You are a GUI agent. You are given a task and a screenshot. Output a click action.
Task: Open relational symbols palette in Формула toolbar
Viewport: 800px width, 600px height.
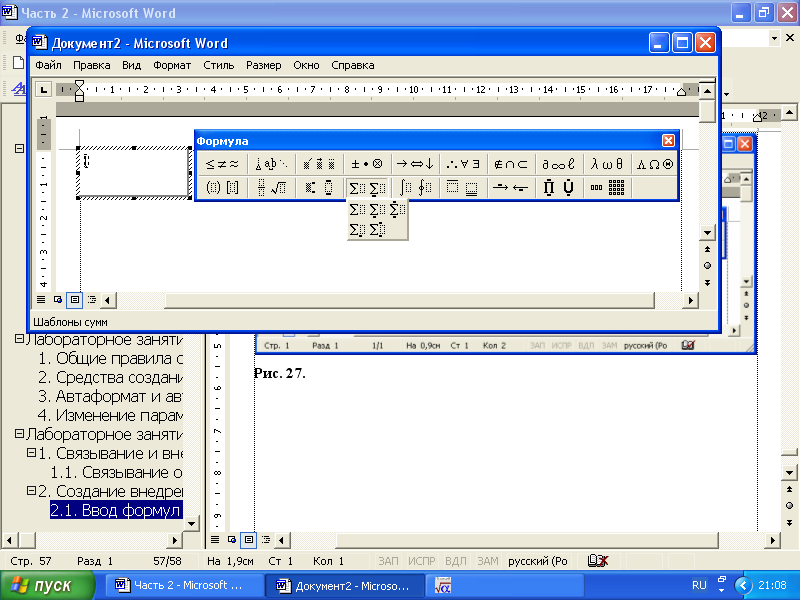point(222,164)
